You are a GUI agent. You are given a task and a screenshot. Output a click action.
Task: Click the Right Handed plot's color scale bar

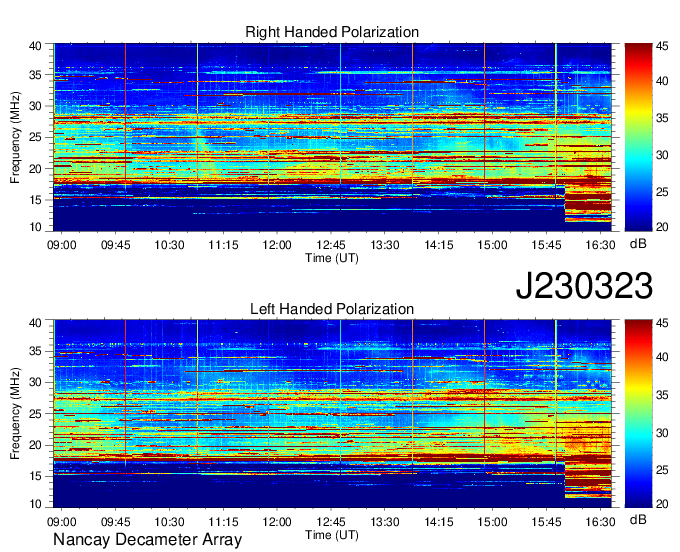[638, 137]
